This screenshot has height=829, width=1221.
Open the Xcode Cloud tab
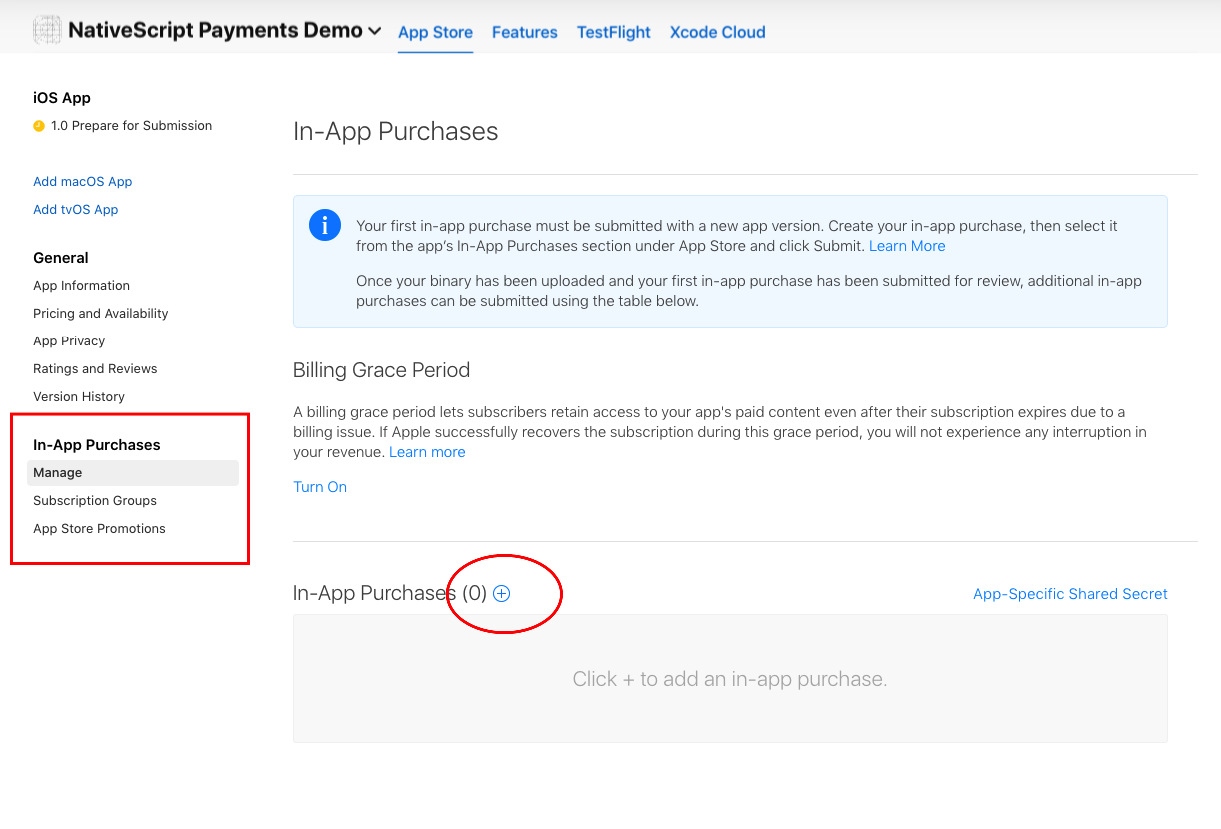click(x=717, y=32)
